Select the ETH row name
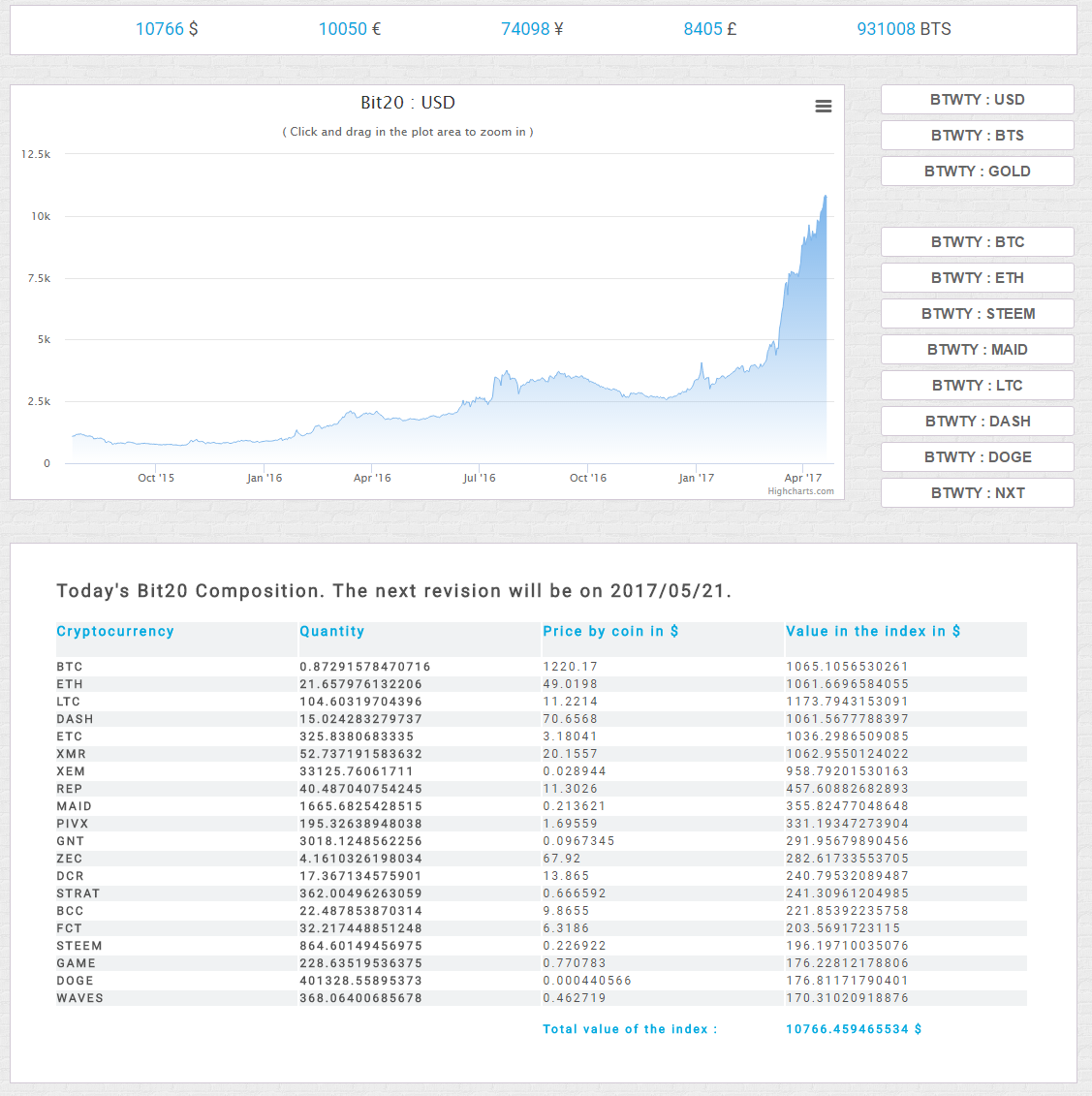1092x1096 pixels. [x=69, y=684]
